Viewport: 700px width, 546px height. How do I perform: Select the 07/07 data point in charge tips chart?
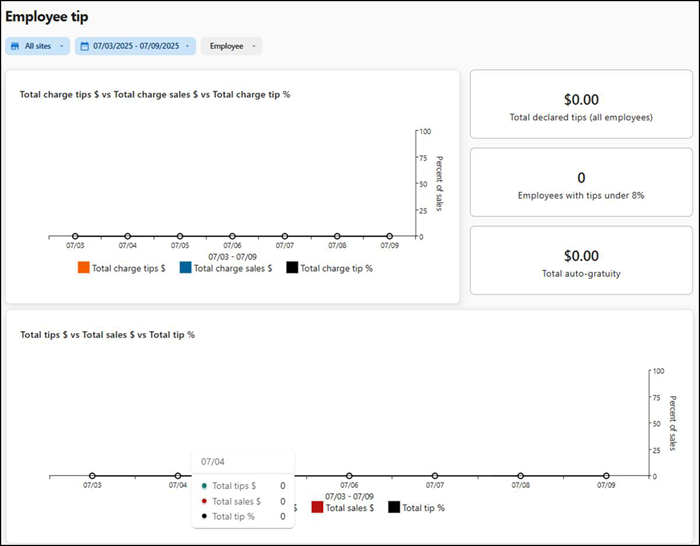pos(285,236)
